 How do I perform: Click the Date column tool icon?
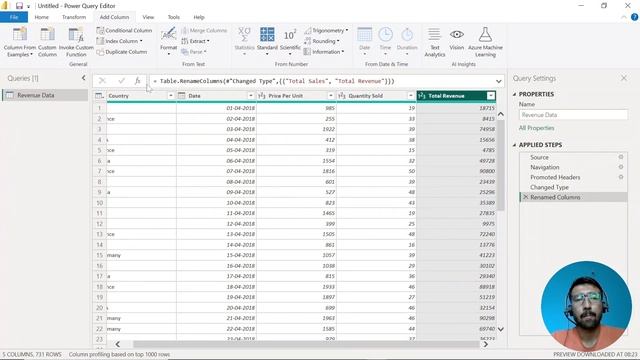click(x=364, y=35)
